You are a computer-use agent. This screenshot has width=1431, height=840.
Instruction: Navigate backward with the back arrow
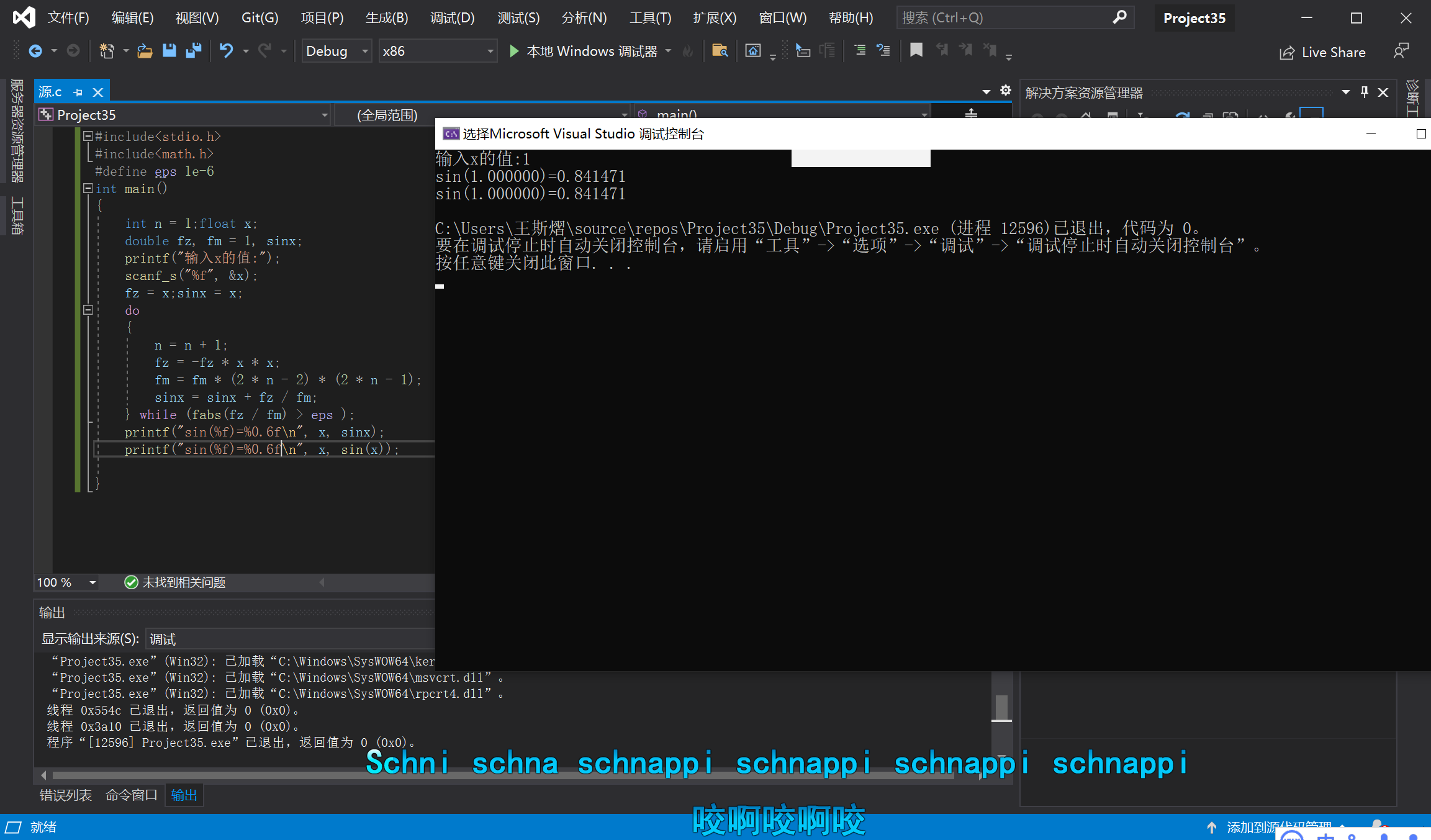(x=35, y=51)
